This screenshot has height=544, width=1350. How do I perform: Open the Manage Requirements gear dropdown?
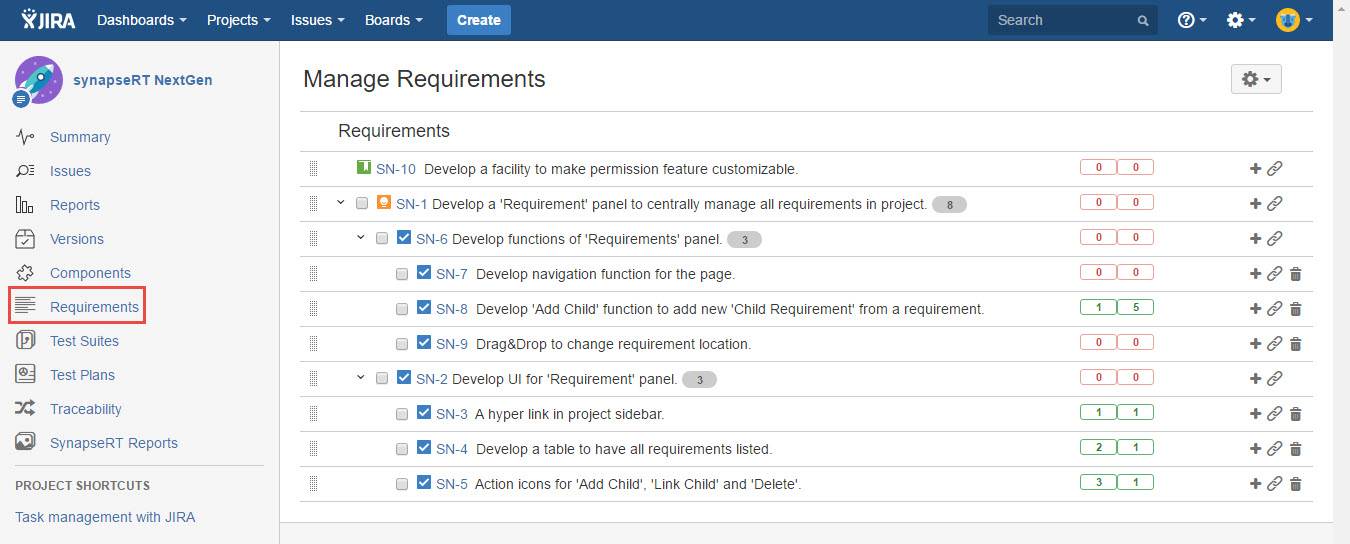(x=1256, y=79)
